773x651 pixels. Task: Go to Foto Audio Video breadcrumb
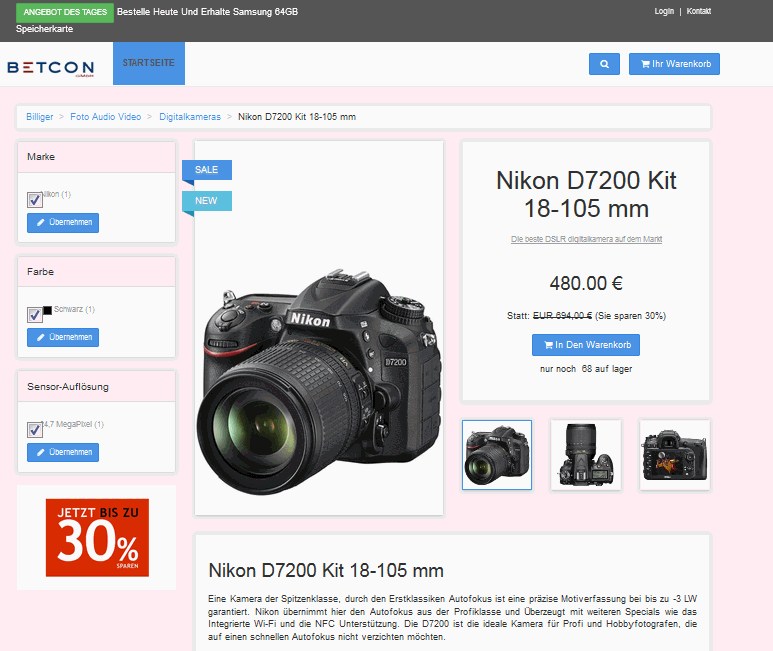[105, 117]
